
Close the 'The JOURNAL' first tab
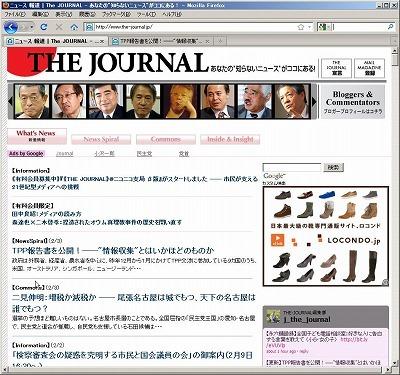click(x=102, y=41)
